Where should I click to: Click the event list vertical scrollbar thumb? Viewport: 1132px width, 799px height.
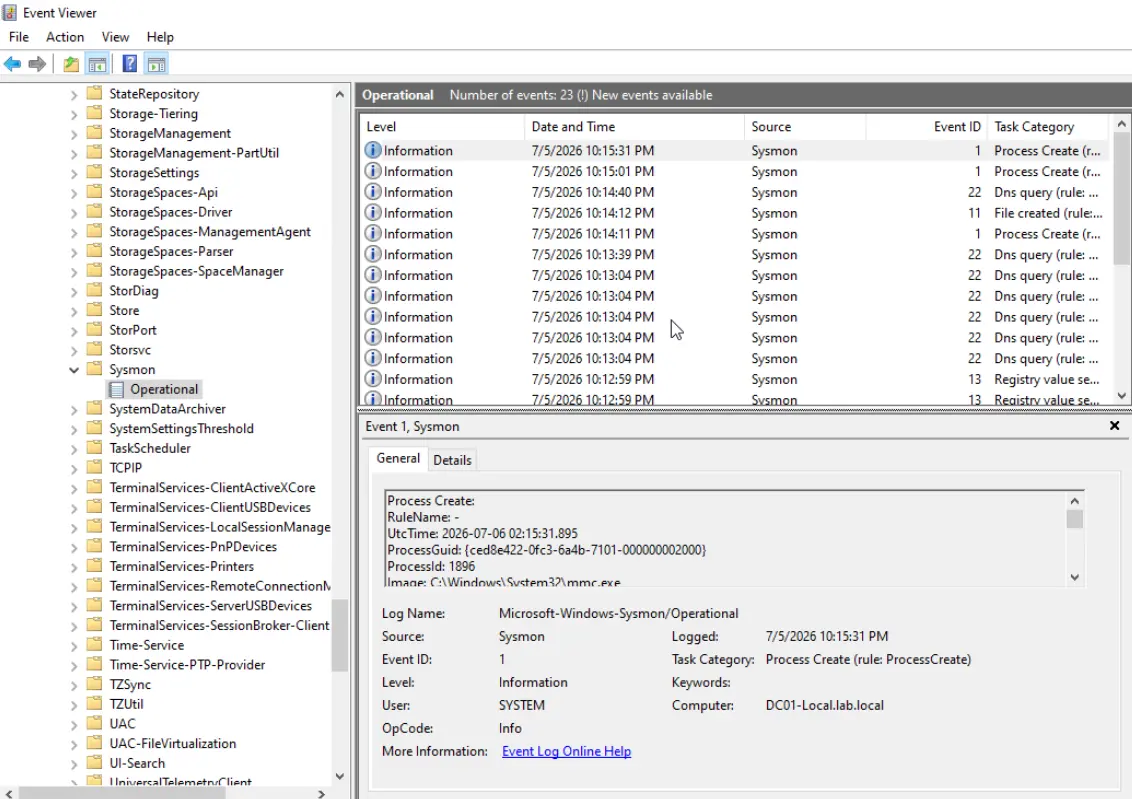click(x=1121, y=198)
